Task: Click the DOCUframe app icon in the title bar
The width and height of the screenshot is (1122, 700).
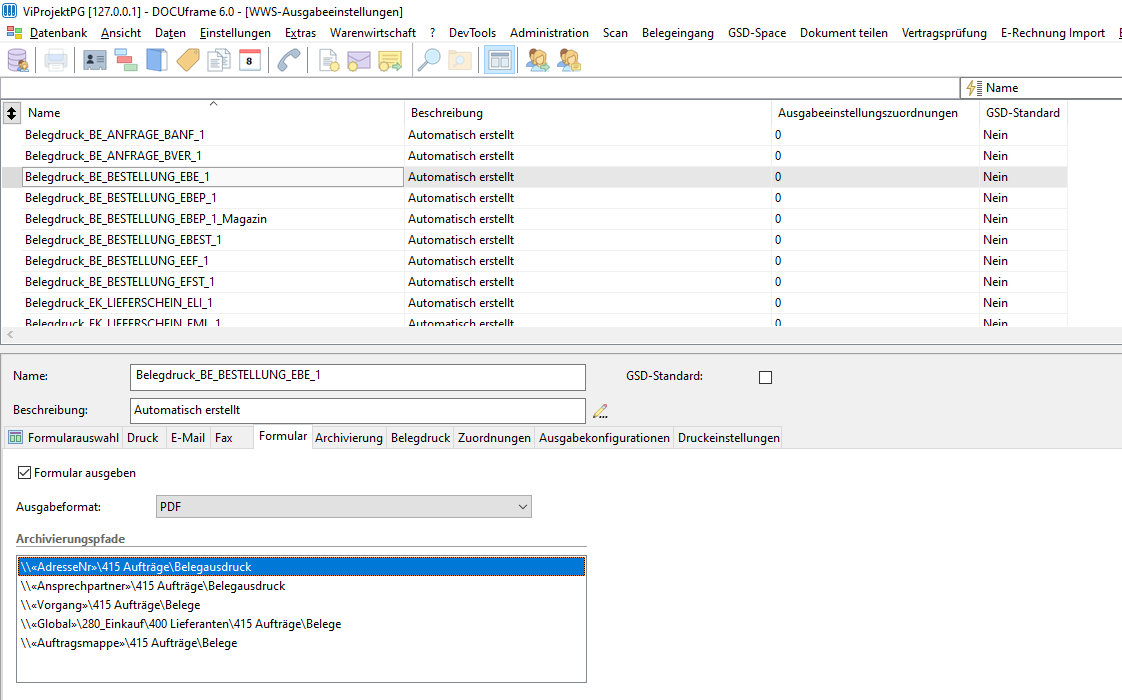Action: pyautogui.click(x=10, y=11)
